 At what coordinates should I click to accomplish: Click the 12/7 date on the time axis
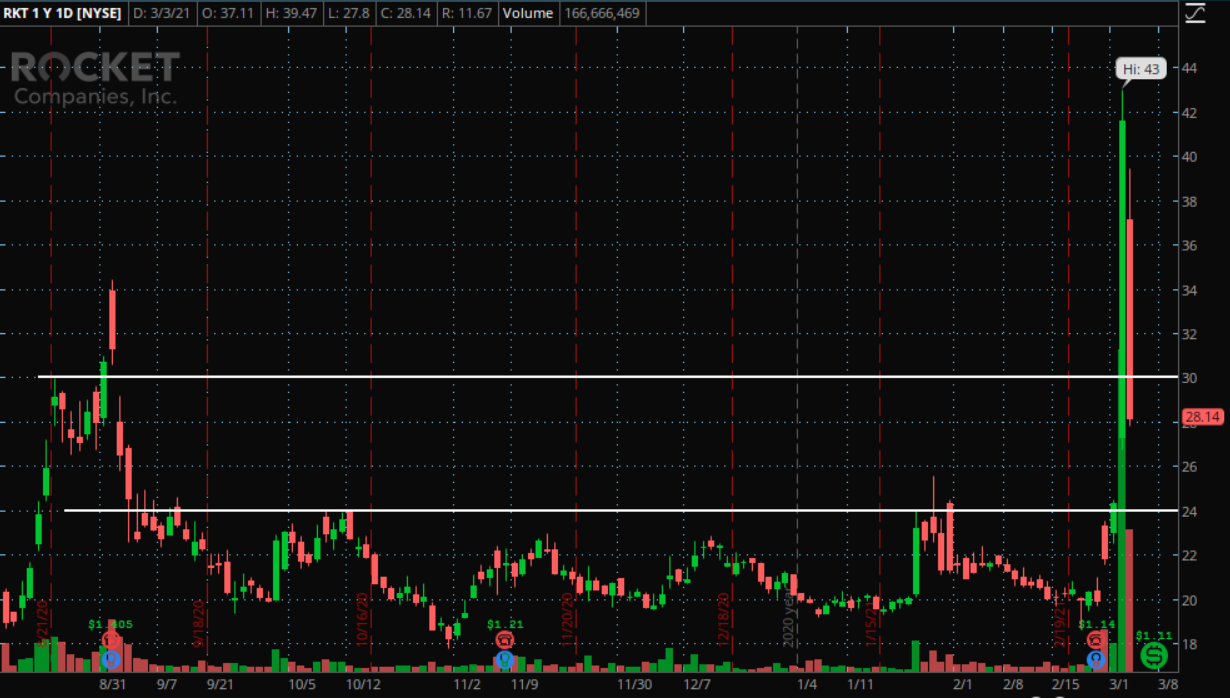pyautogui.click(x=697, y=684)
